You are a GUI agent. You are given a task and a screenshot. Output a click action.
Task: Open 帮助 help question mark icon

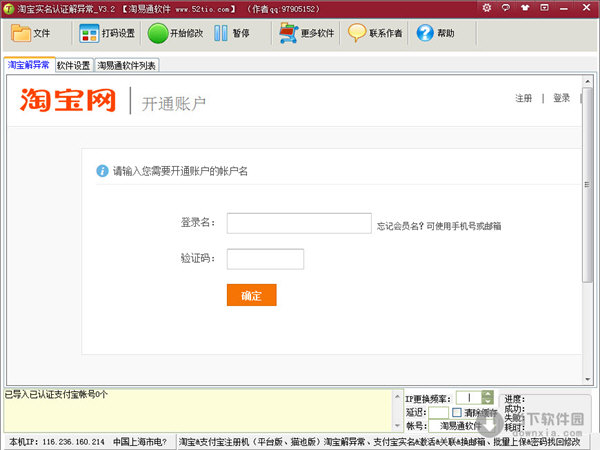[425, 33]
